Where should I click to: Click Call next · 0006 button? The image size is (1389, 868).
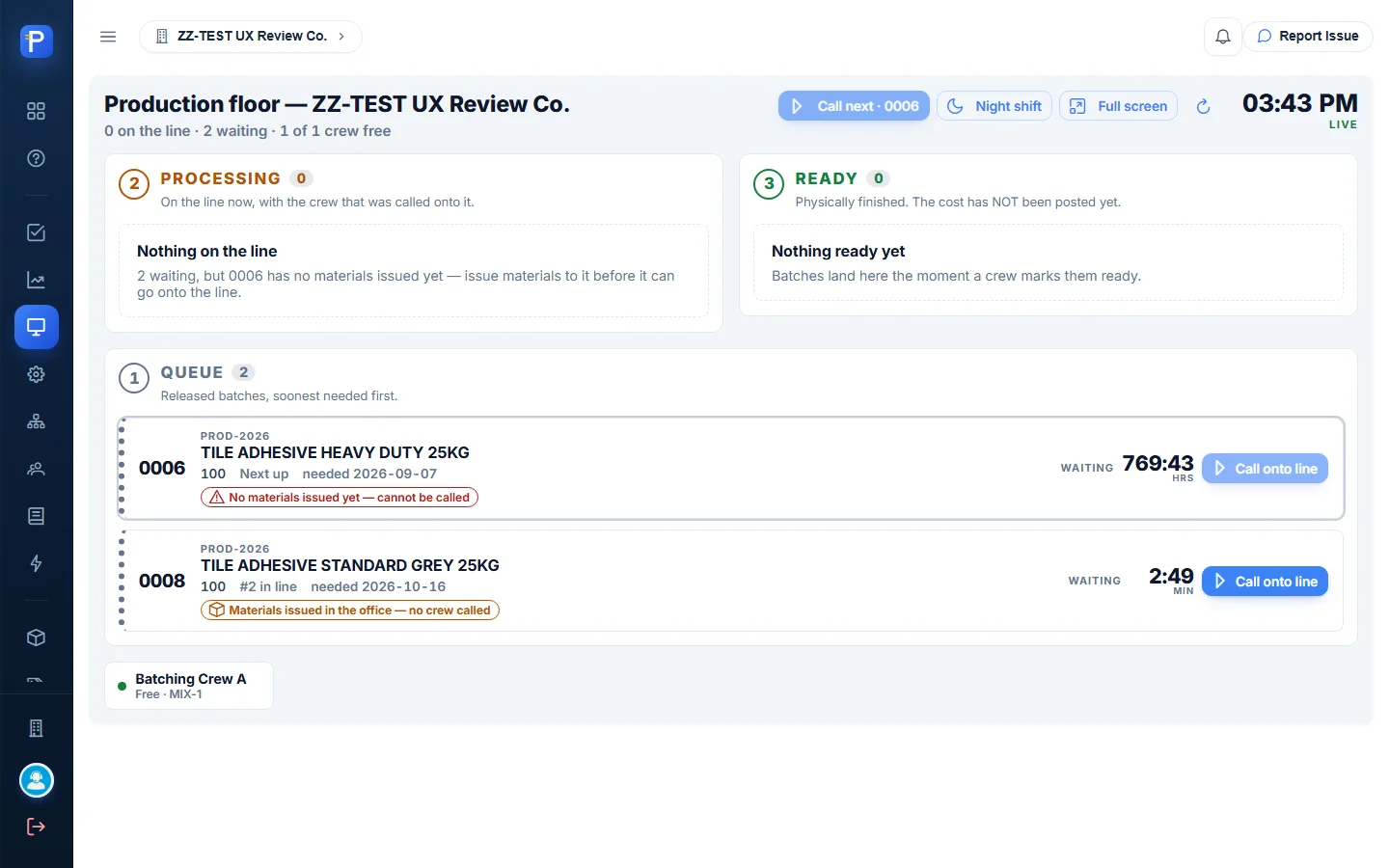[854, 106]
